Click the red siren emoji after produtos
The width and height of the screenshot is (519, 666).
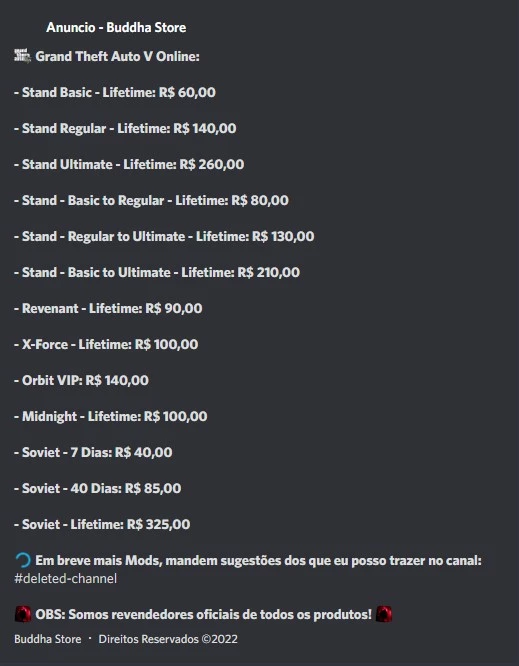(384, 614)
